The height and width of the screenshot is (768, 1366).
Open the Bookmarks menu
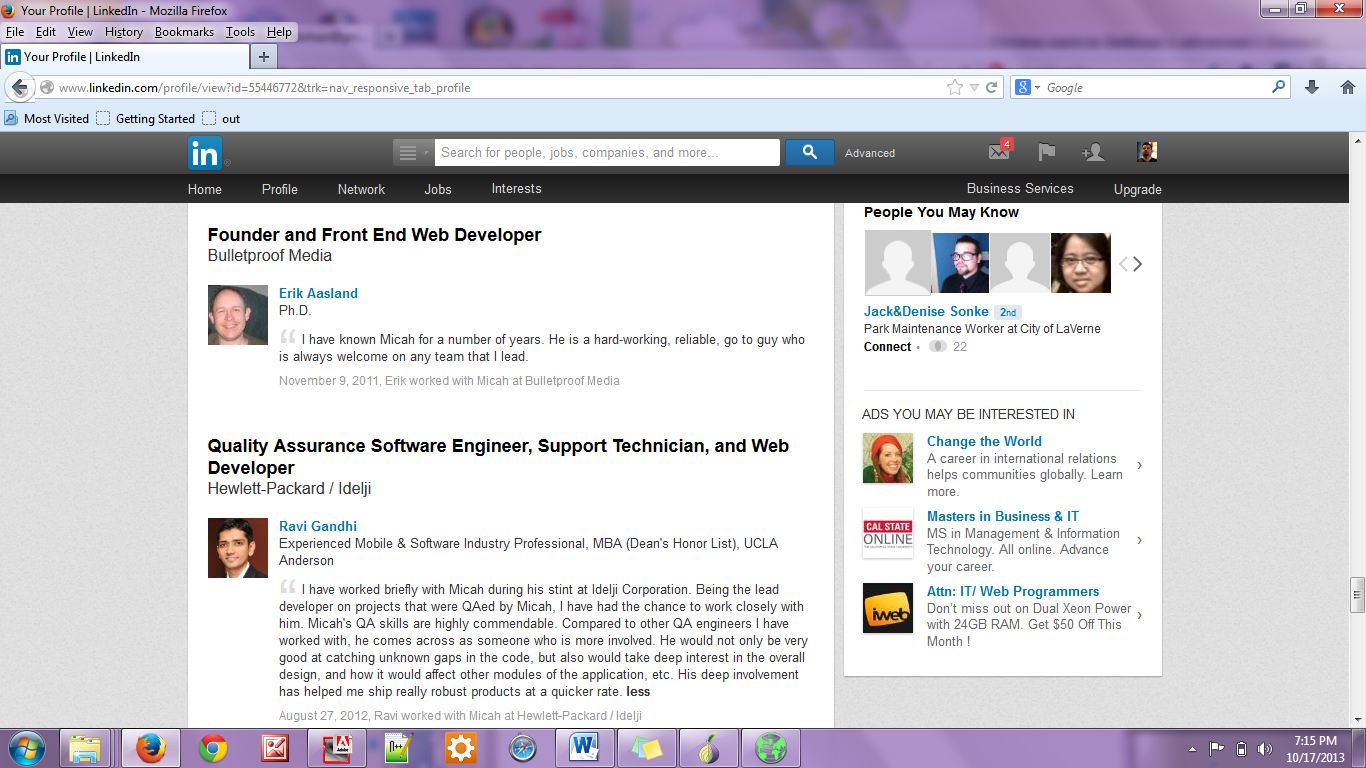coord(184,32)
